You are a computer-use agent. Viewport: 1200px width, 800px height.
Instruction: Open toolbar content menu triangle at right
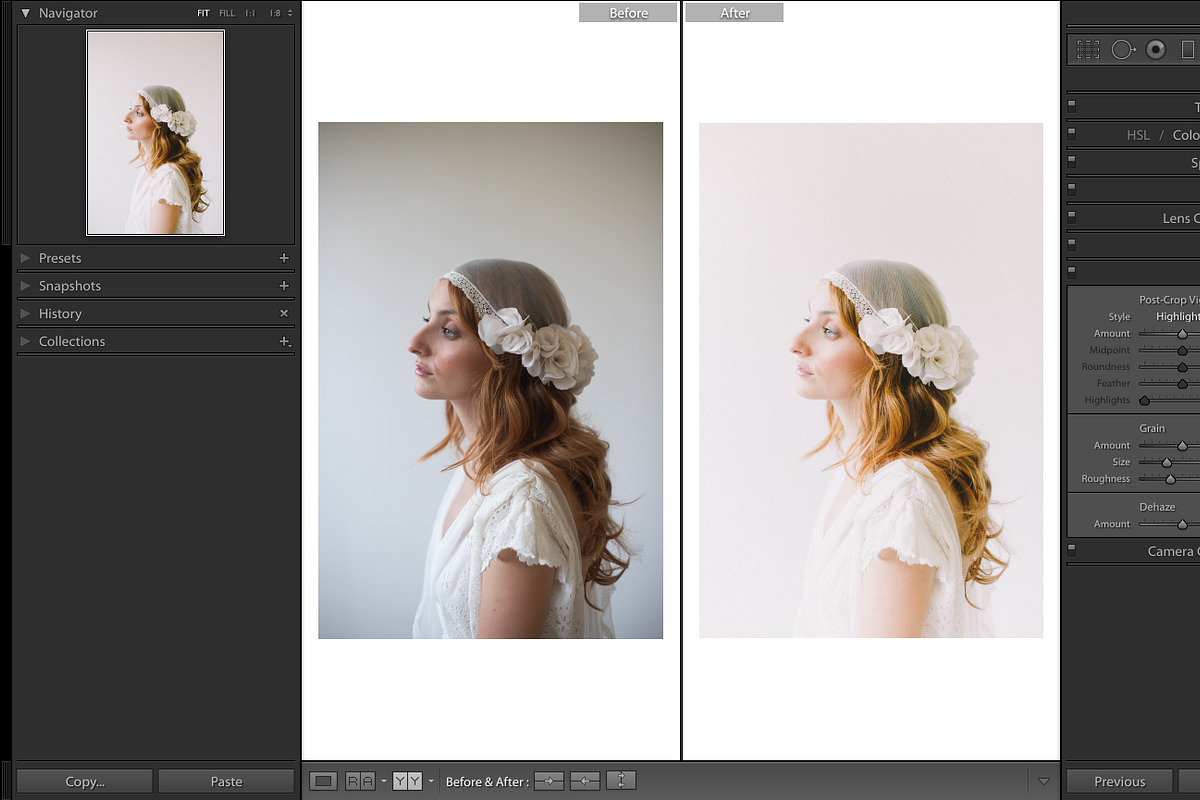click(x=1044, y=781)
